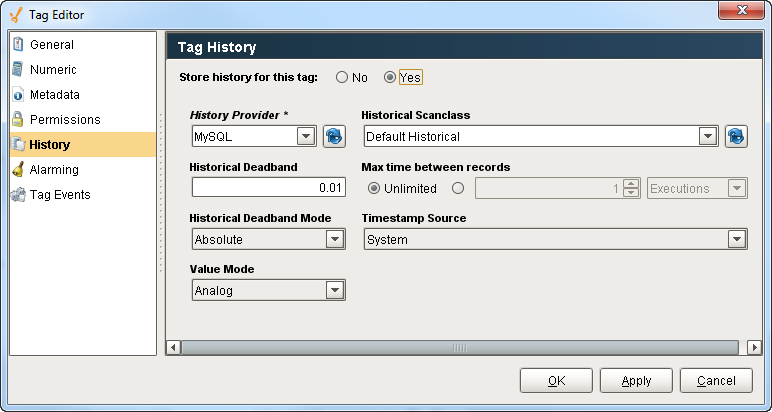Click the Numeric calculator icon

[18, 70]
